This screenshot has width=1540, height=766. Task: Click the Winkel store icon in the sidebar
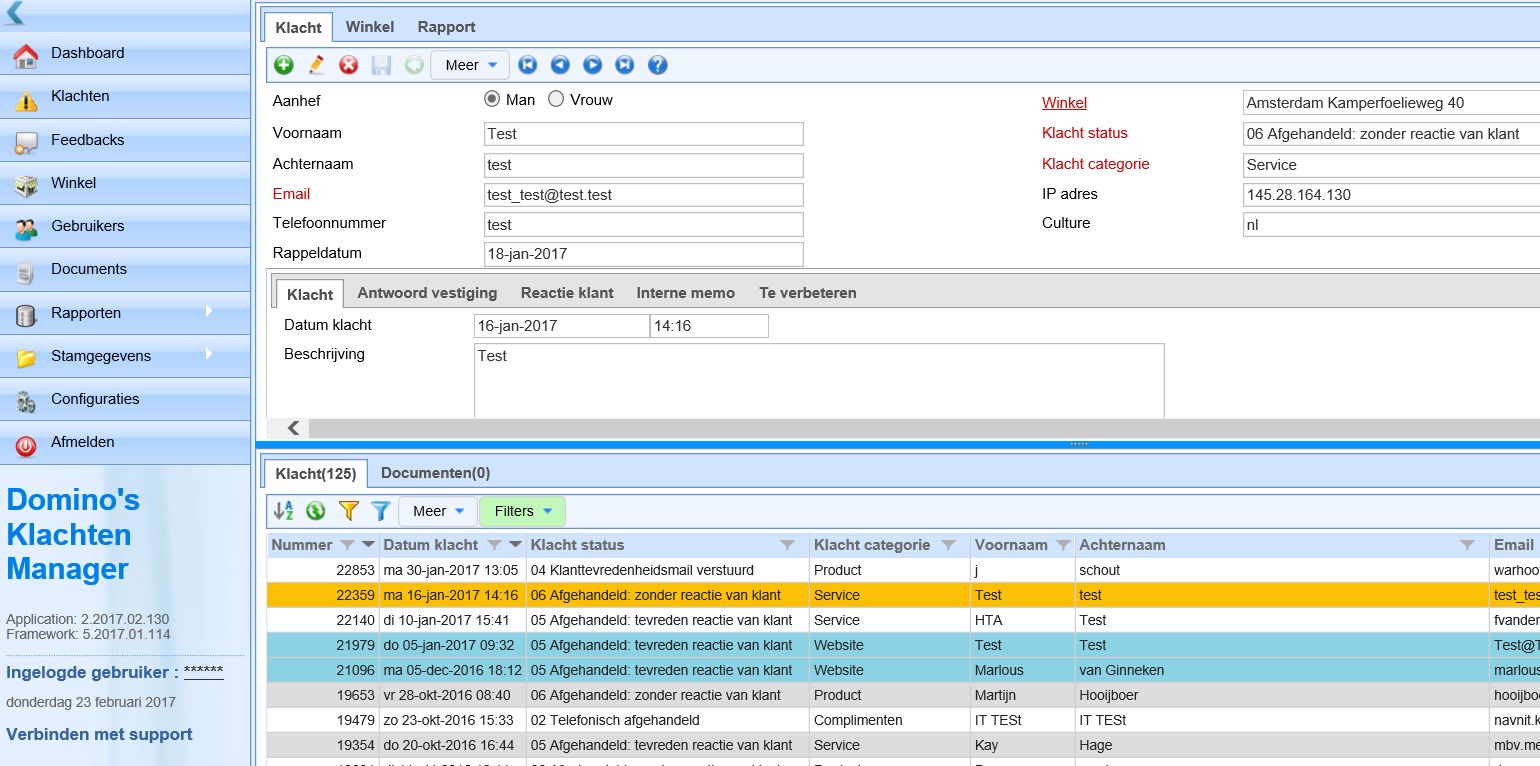[x=26, y=186]
